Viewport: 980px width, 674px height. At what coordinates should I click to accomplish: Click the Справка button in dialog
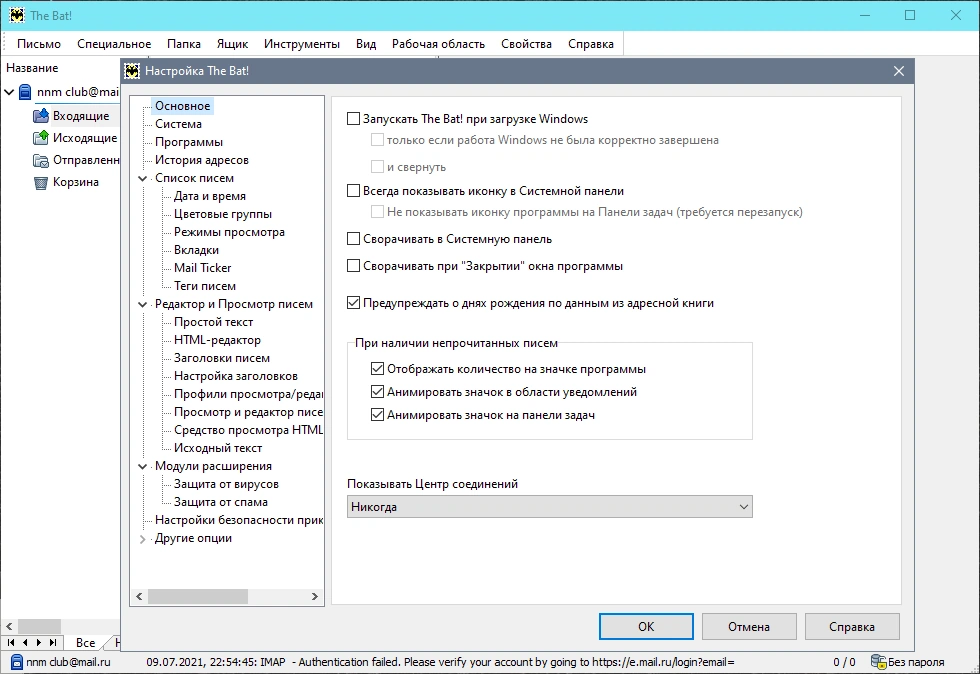852,626
